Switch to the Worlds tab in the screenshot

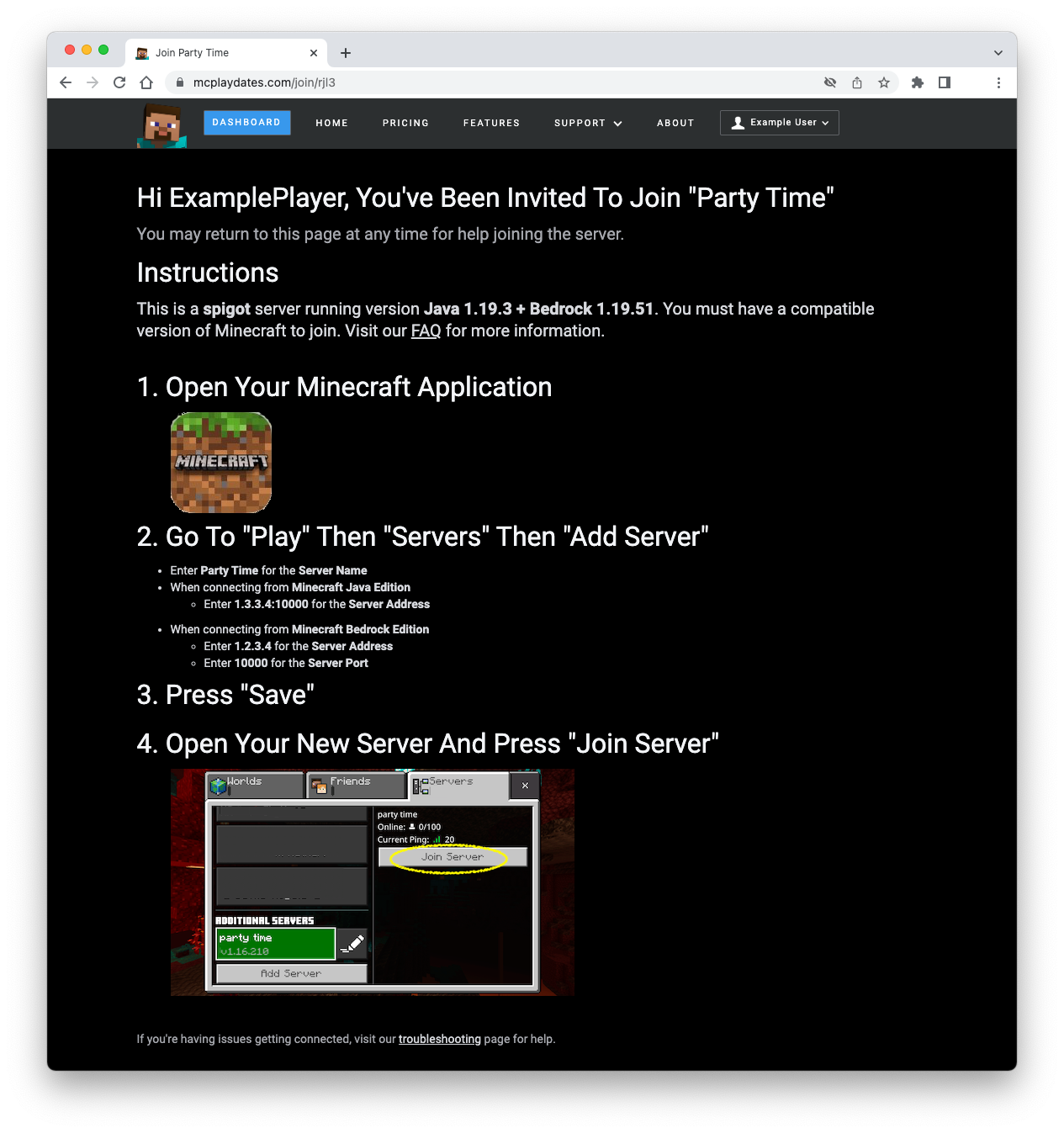[254, 784]
